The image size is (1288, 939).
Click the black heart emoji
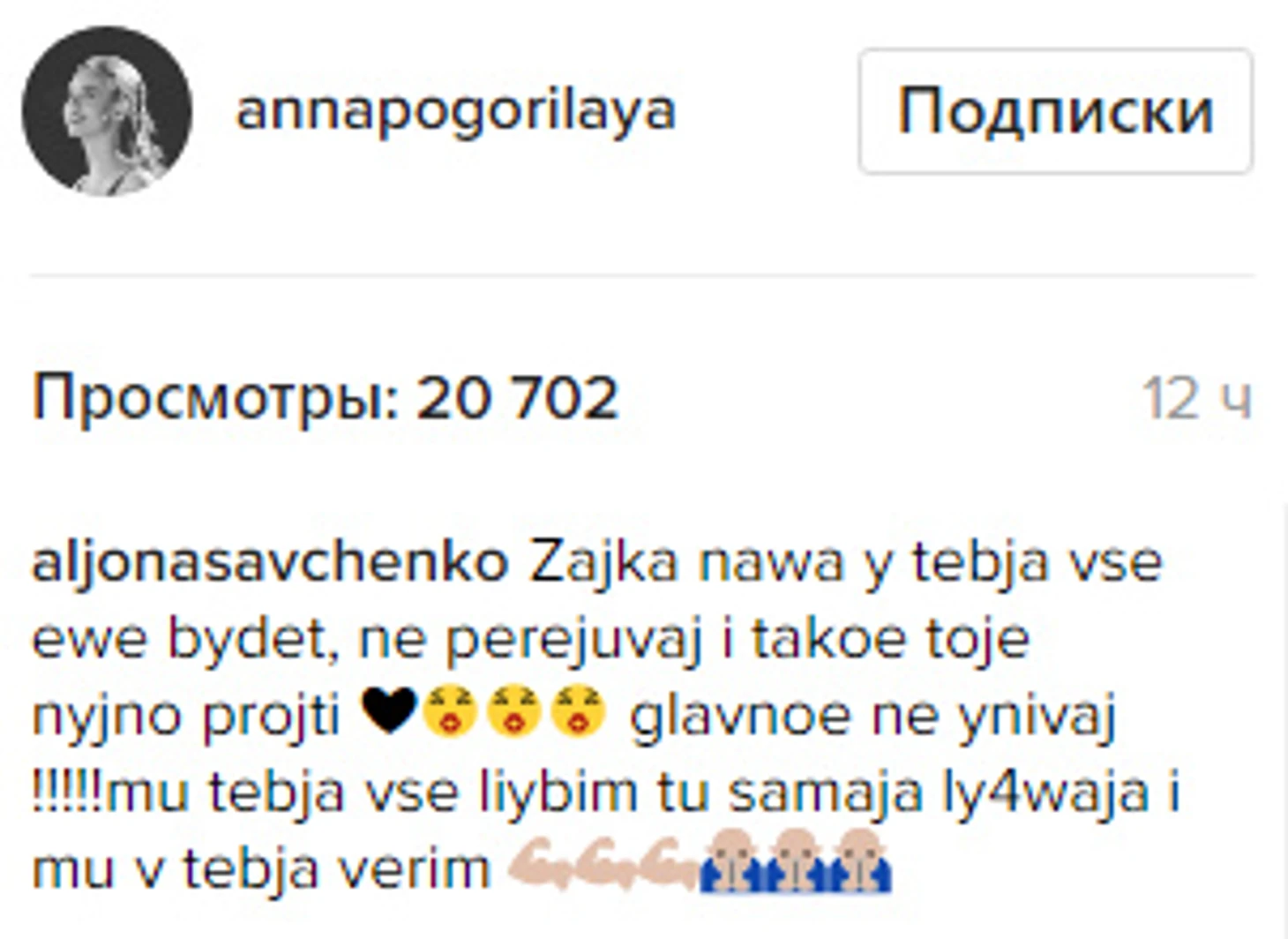(389, 712)
